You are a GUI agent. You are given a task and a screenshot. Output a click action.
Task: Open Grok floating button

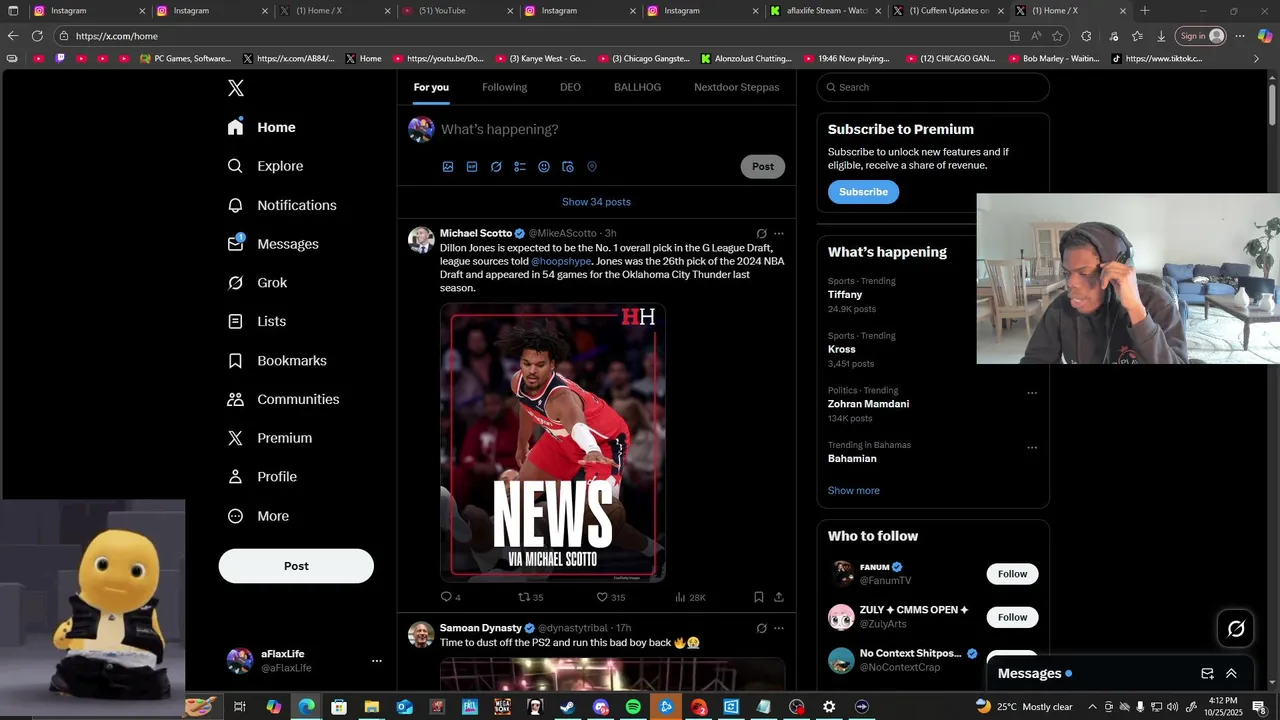click(1236, 629)
